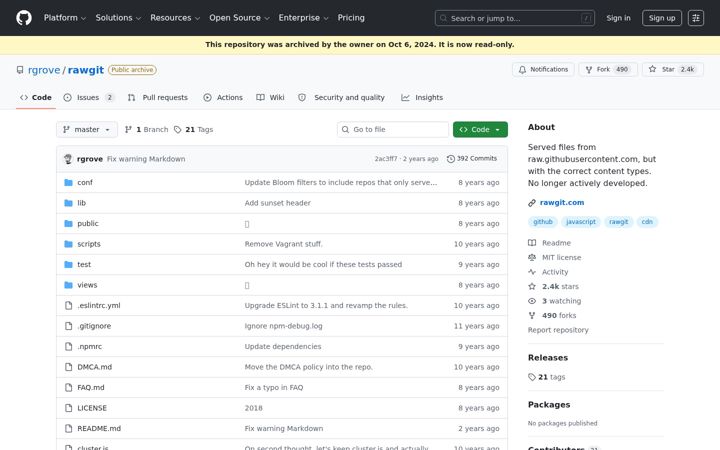Click the MIT license scale icon
Viewport: 720px width, 450px height.
(532, 258)
